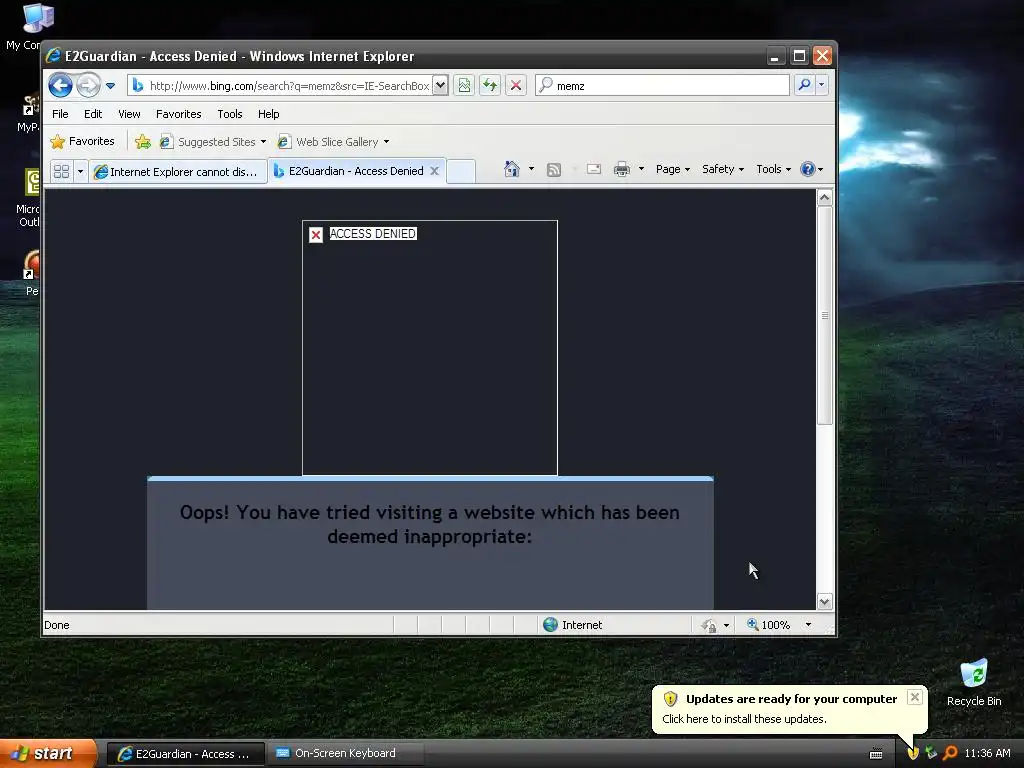Open the Tools command bar menu
Image resolution: width=1024 pixels, height=768 pixels.
tap(773, 169)
